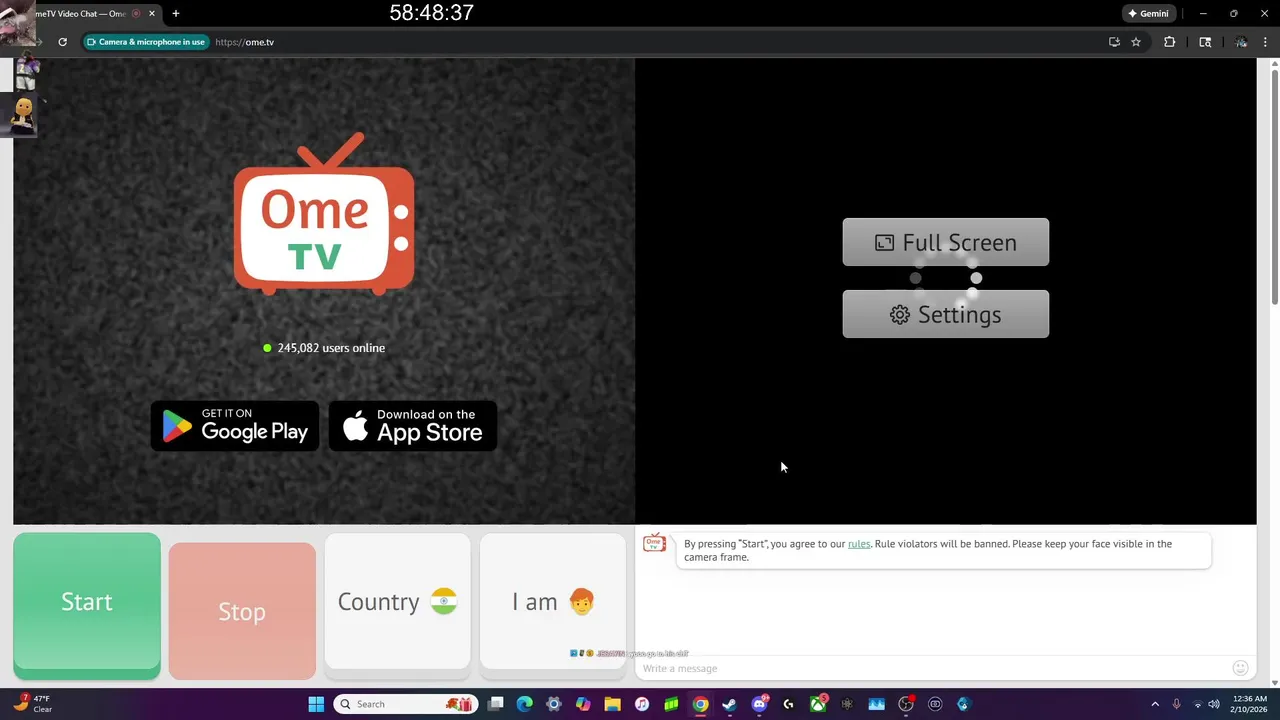Viewport: 1280px width, 720px height.
Task: Open the Chrome profile avatar
Action: 1241,42
